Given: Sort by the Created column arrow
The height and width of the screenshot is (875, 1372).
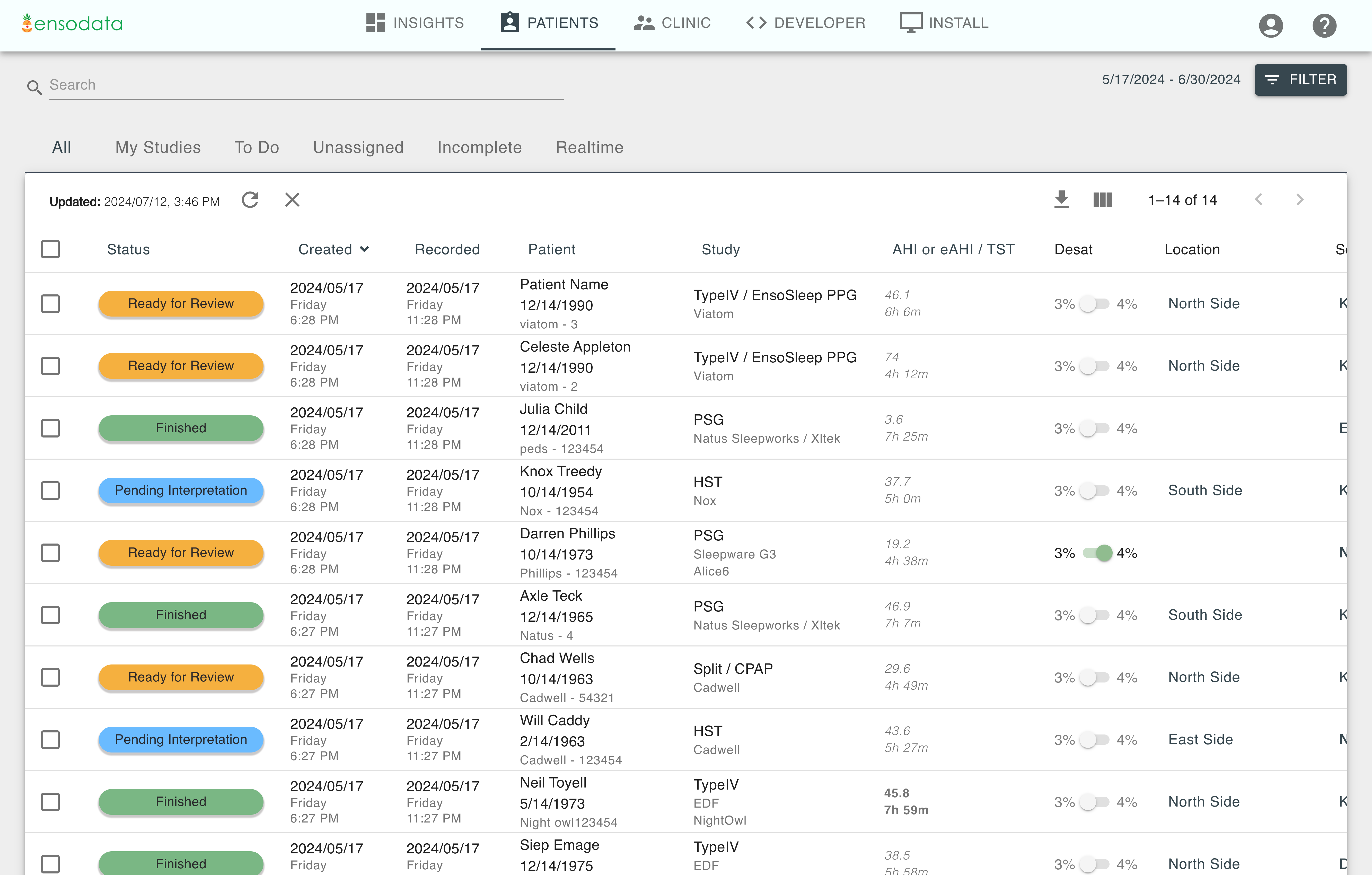Looking at the screenshot, I should point(365,249).
